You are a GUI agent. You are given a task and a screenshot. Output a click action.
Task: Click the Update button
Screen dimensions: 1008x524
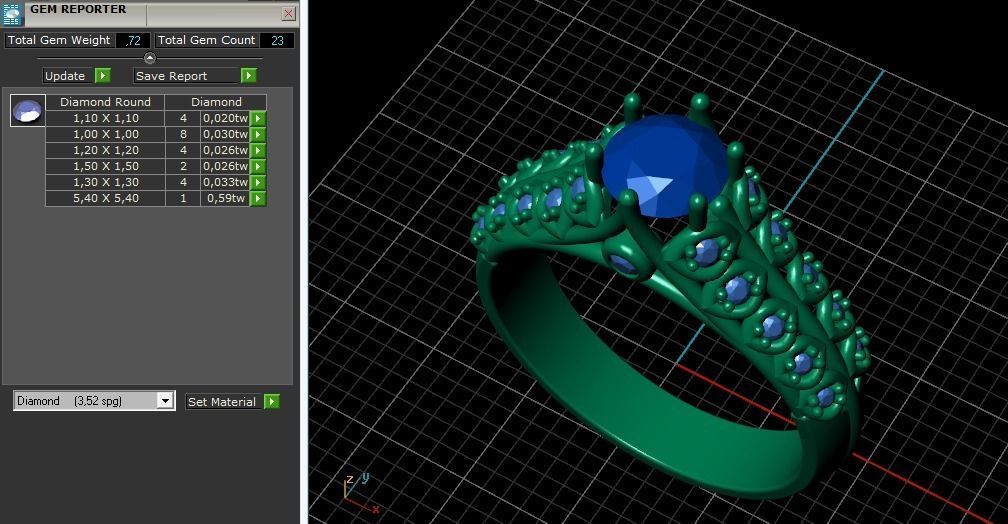(68, 76)
